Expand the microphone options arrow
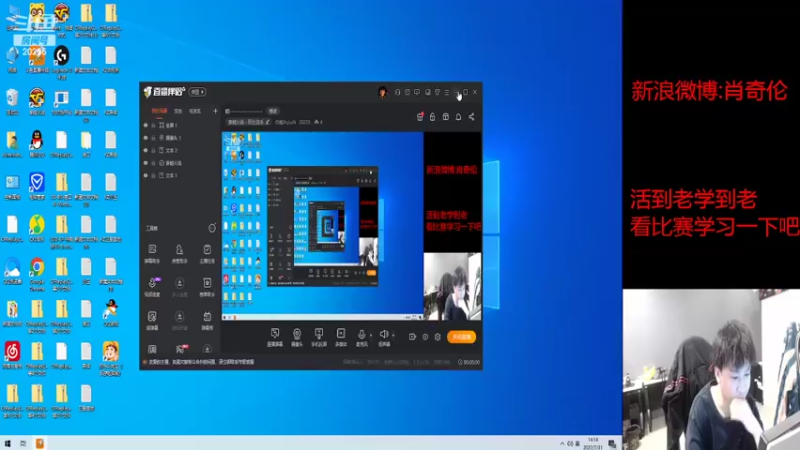Image resolution: width=800 pixels, height=450 pixels. [371, 335]
